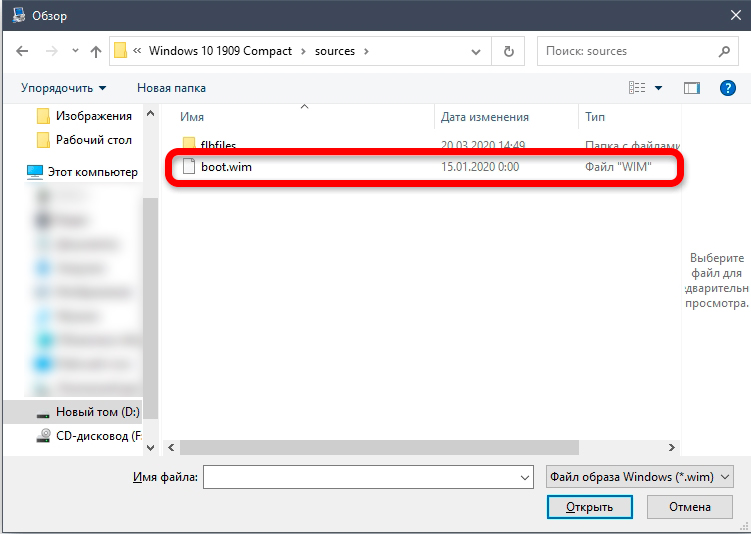Click the forward navigation arrow

[x=51, y=51]
